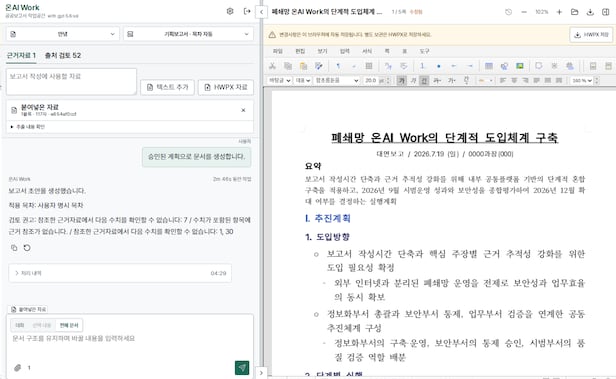Image resolution: width=616 pixels, height=379 pixels.
Task: Toggle underline formatting button
Action: click(424, 81)
